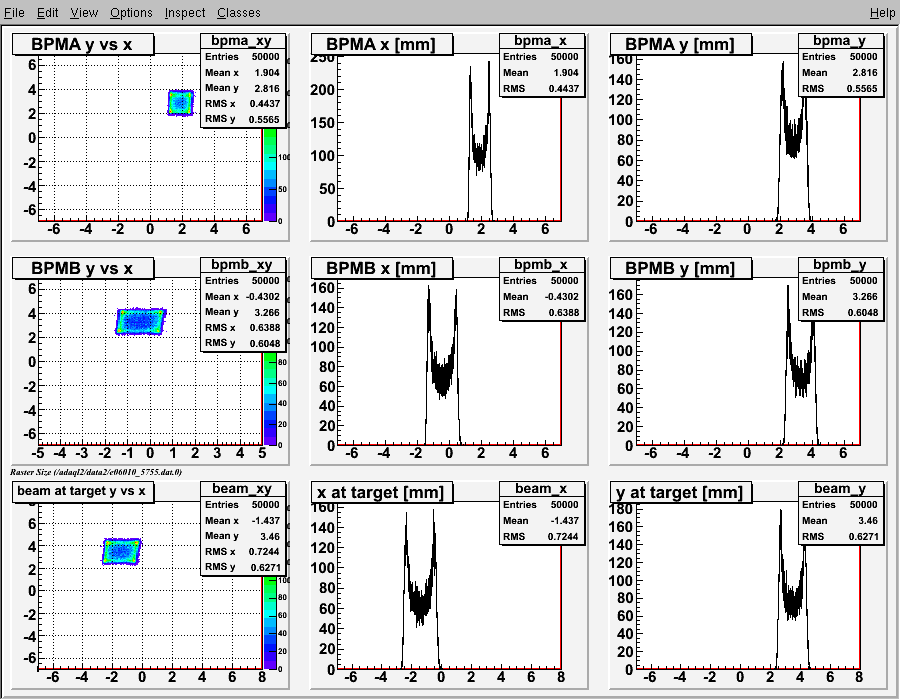Click the beam_xy statistics box header

[242, 488]
